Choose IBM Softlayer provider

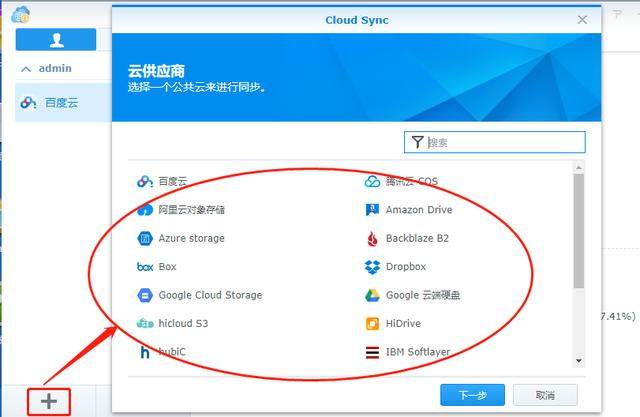click(x=407, y=352)
